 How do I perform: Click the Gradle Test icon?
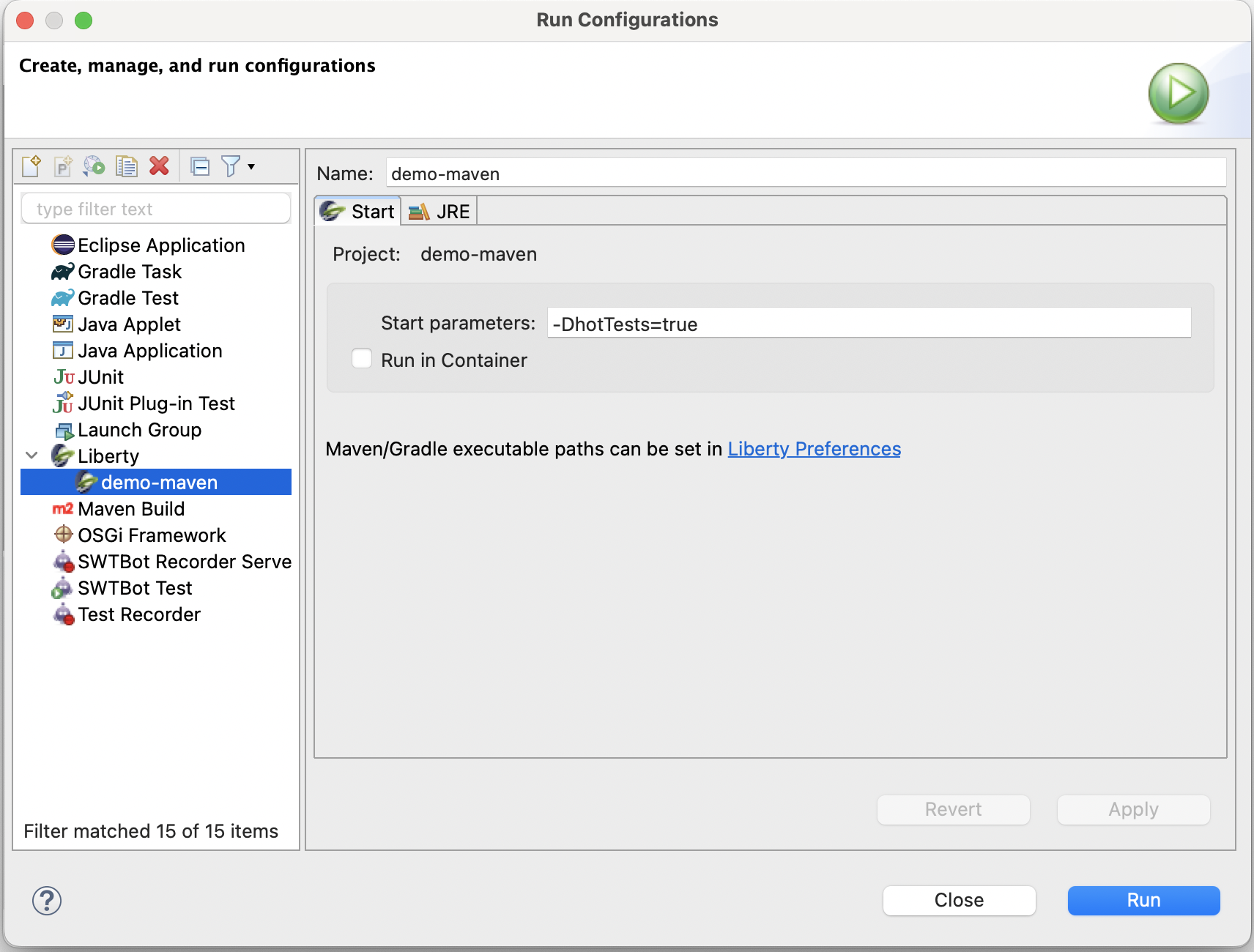[x=63, y=298]
